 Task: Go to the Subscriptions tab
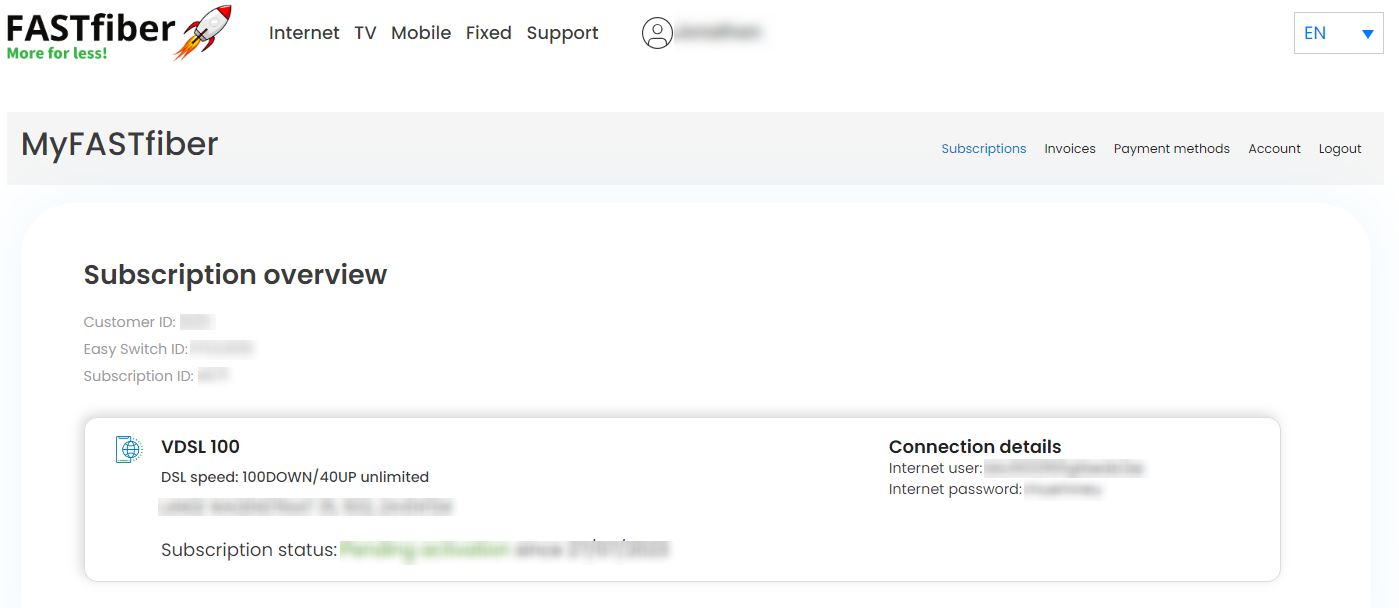coord(984,148)
